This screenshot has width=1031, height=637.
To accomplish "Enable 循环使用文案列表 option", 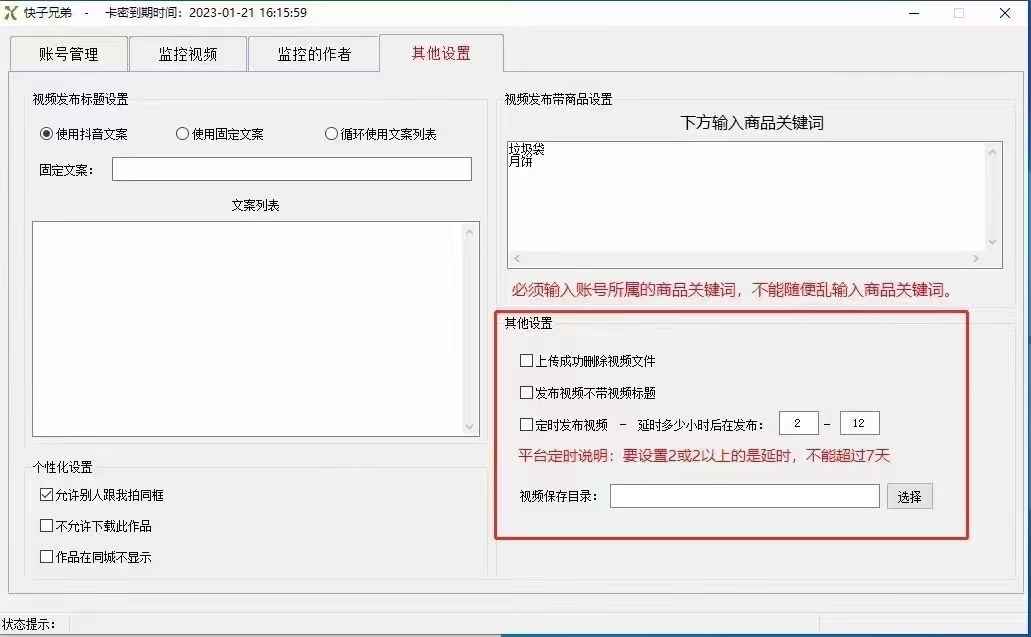I will coord(330,133).
